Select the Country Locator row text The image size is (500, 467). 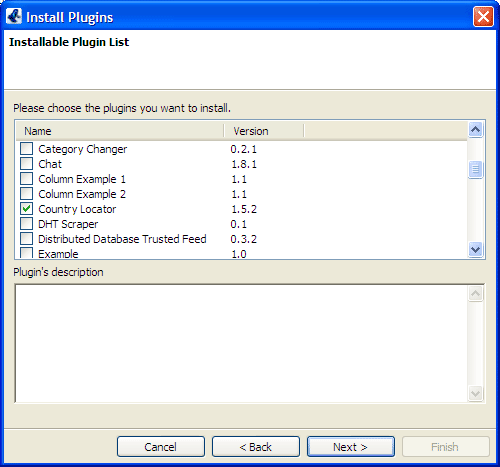pos(77,209)
